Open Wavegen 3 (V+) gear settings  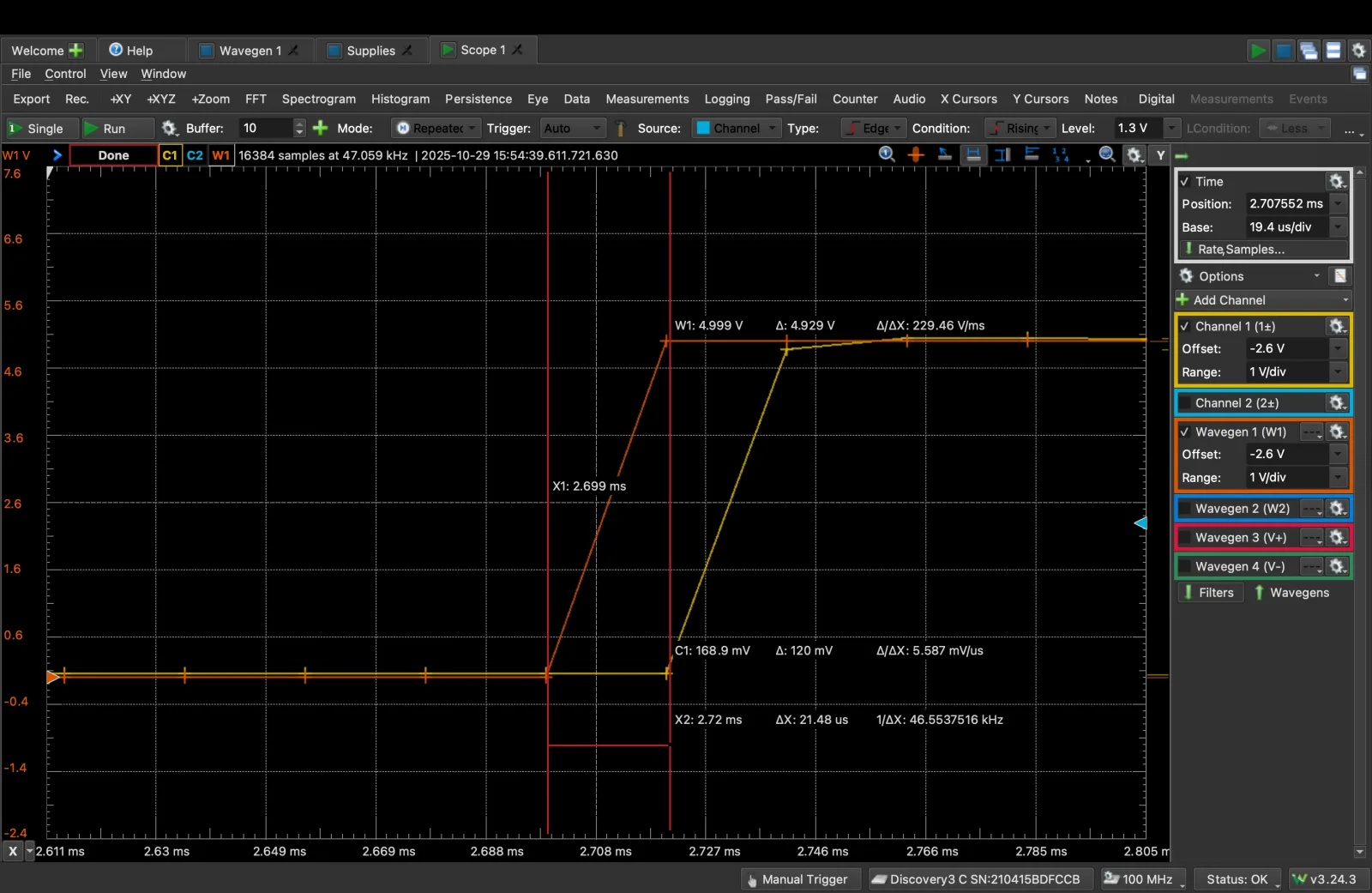(1337, 537)
